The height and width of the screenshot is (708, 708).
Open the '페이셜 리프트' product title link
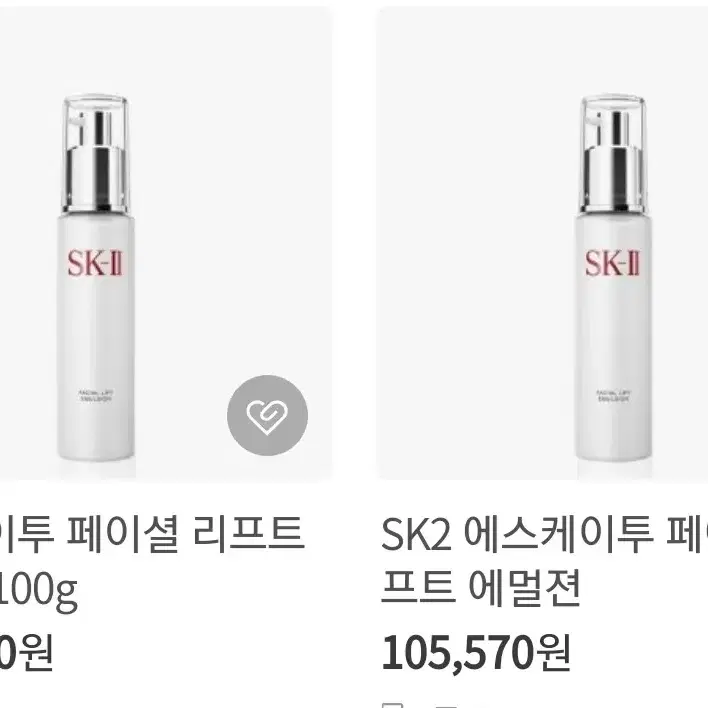(x=152, y=536)
